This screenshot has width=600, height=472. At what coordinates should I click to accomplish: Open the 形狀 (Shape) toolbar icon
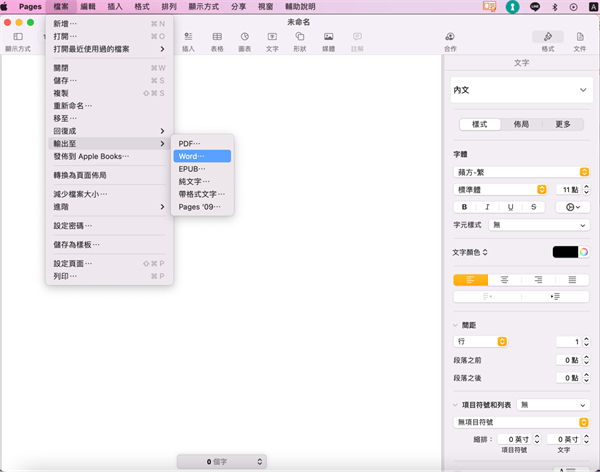point(300,38)
